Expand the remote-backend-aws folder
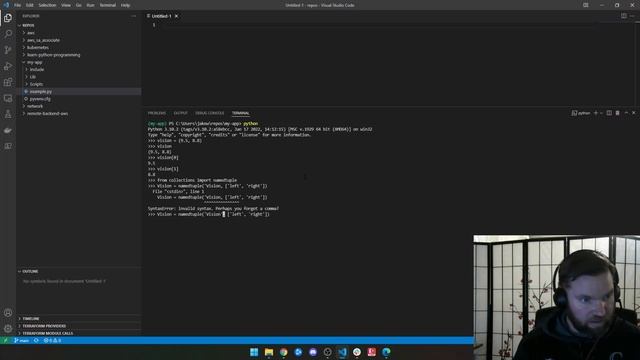Viewport: 640px width, 360px height. pos(47,113)
